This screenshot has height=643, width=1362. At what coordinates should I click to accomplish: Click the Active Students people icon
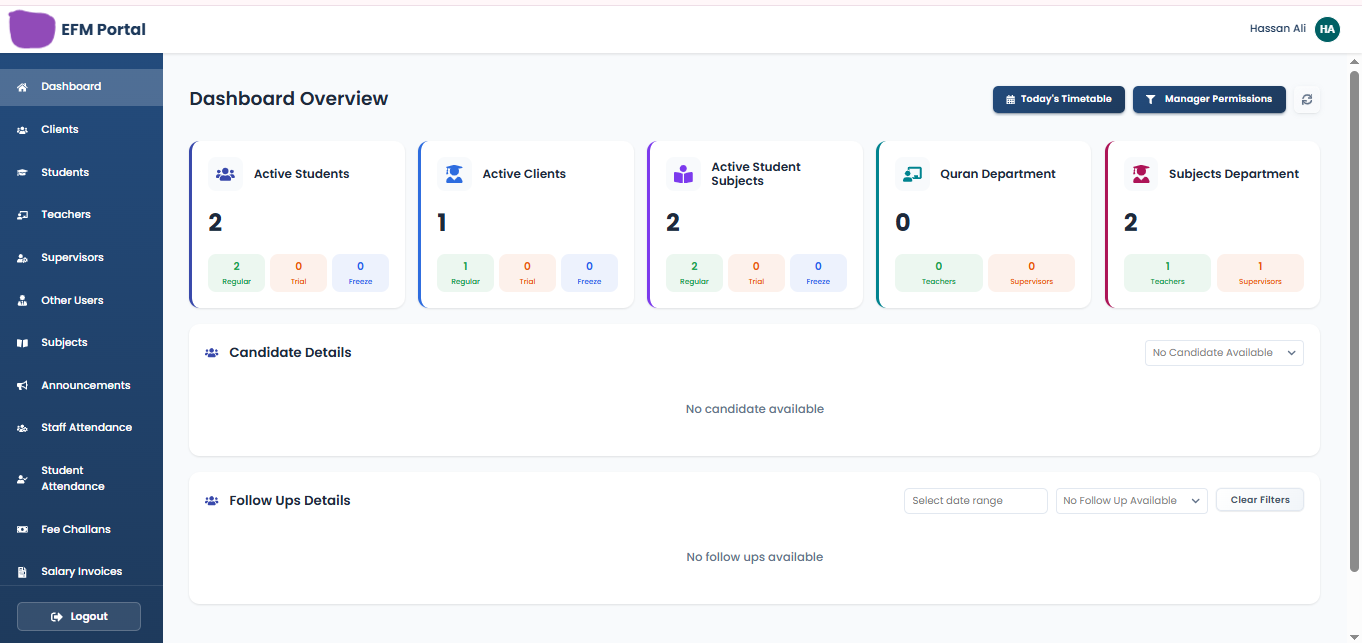coord(225,174)
